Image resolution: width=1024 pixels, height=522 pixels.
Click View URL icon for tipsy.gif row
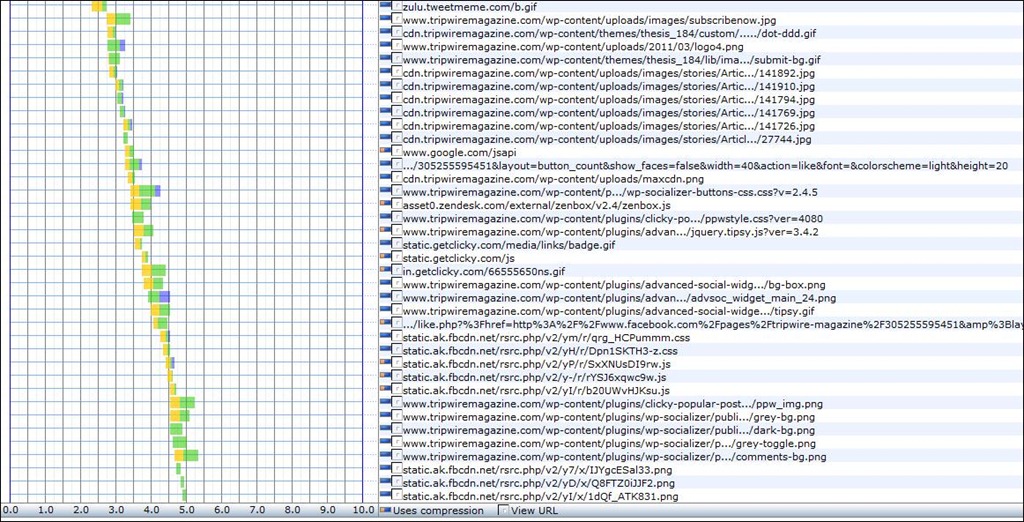point(396,311)
